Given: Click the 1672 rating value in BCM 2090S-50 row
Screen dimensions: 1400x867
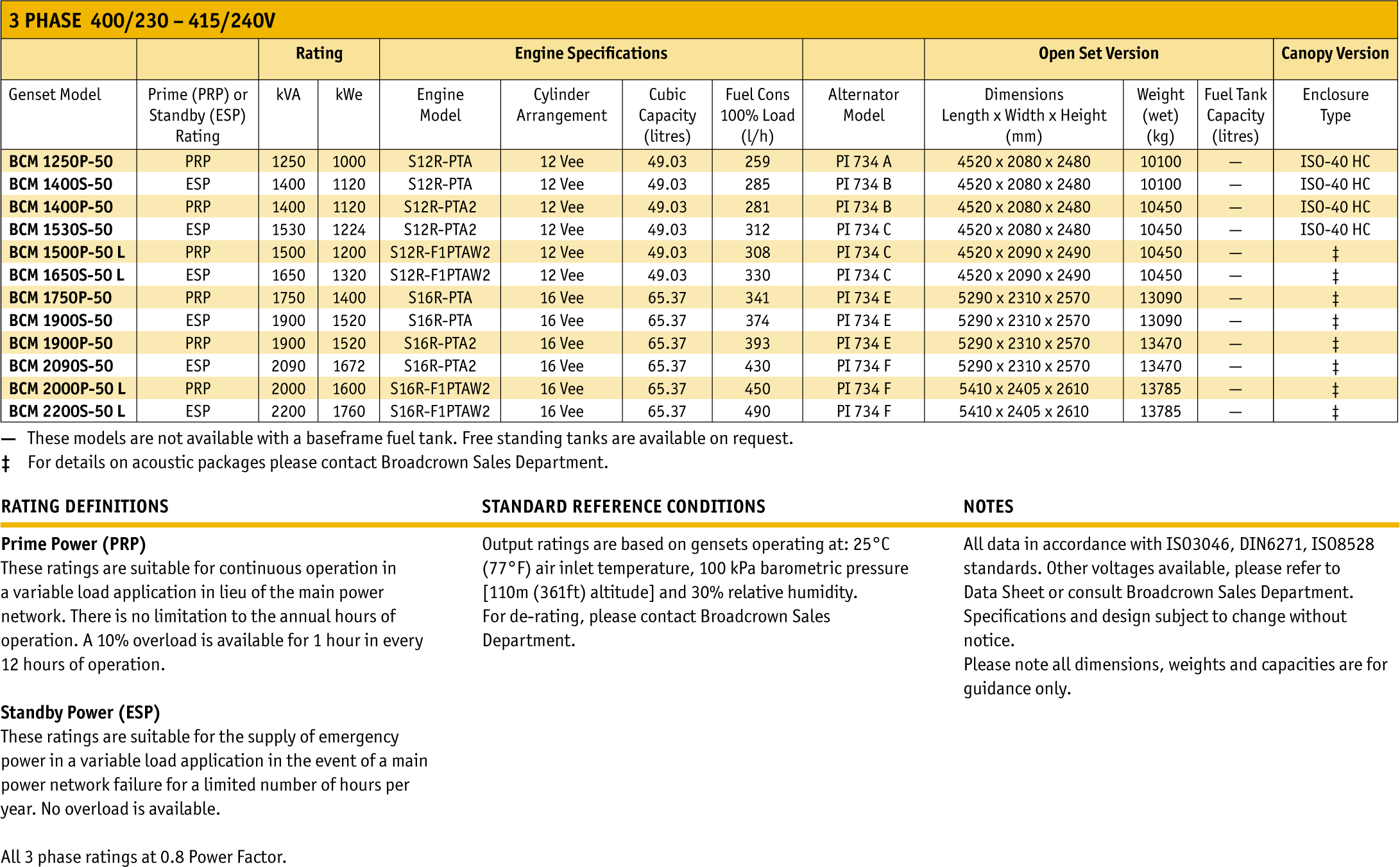Looking at the screenshot, I should (x=348, y=366).
